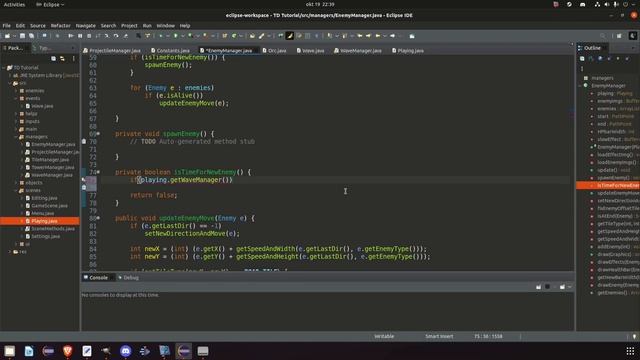Click the Save All toolbar icon
The width and height of the screenshot is (640, 360).
31,36
